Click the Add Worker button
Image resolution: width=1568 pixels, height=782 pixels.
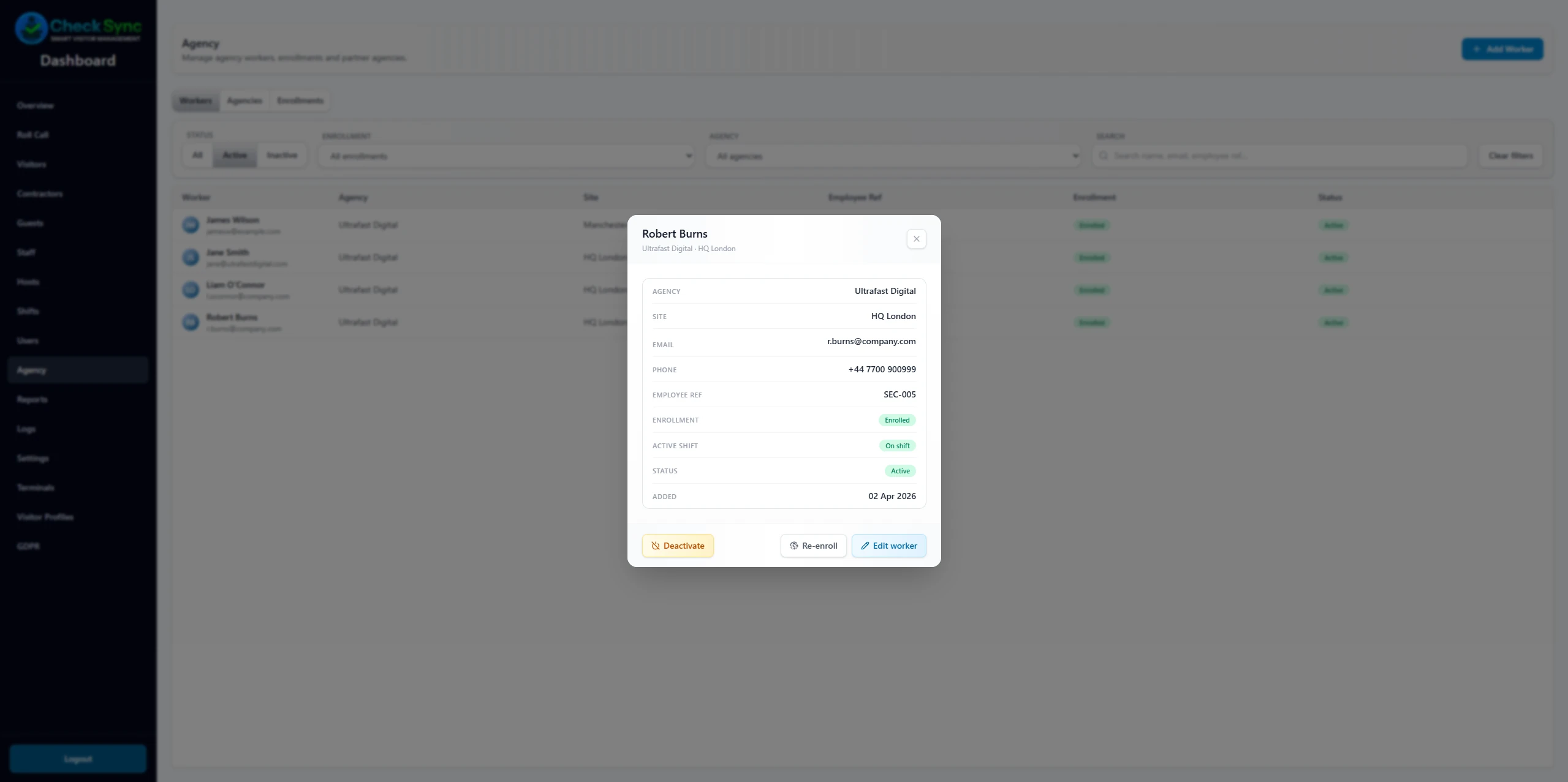[1502, 49]
